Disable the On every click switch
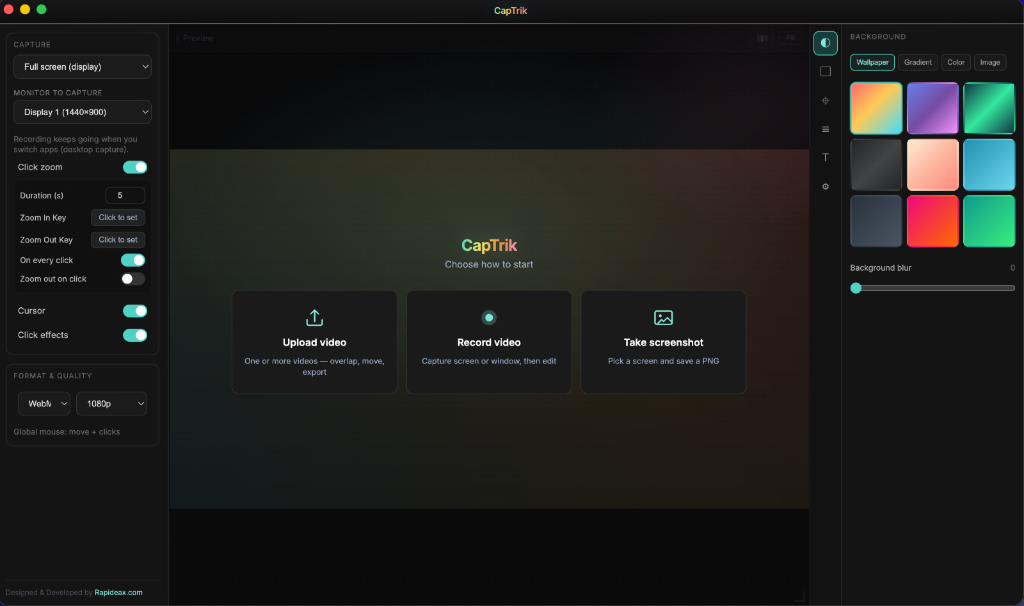Viewport: 1024px width, 606px height. point(133,260)
